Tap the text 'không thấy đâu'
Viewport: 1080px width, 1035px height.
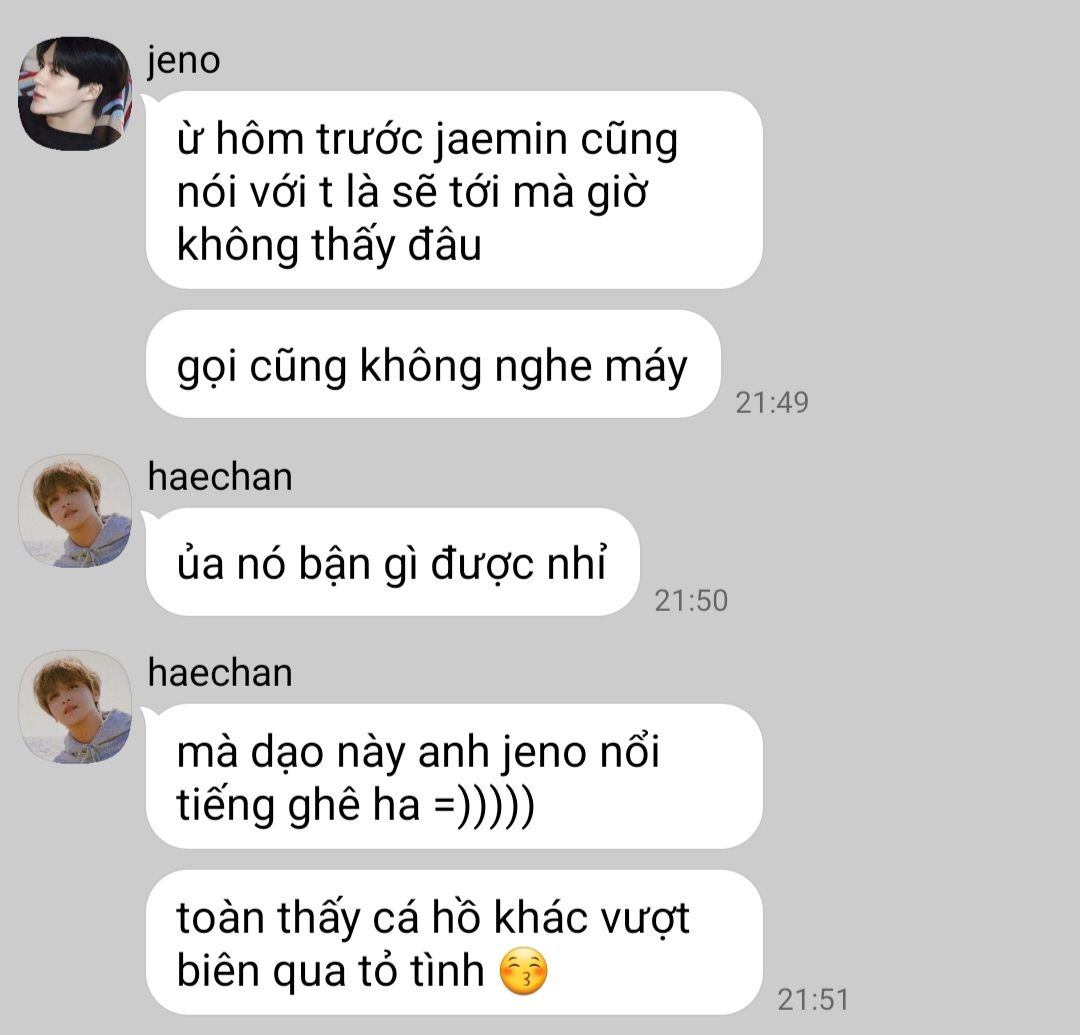(x=329, y=246)
